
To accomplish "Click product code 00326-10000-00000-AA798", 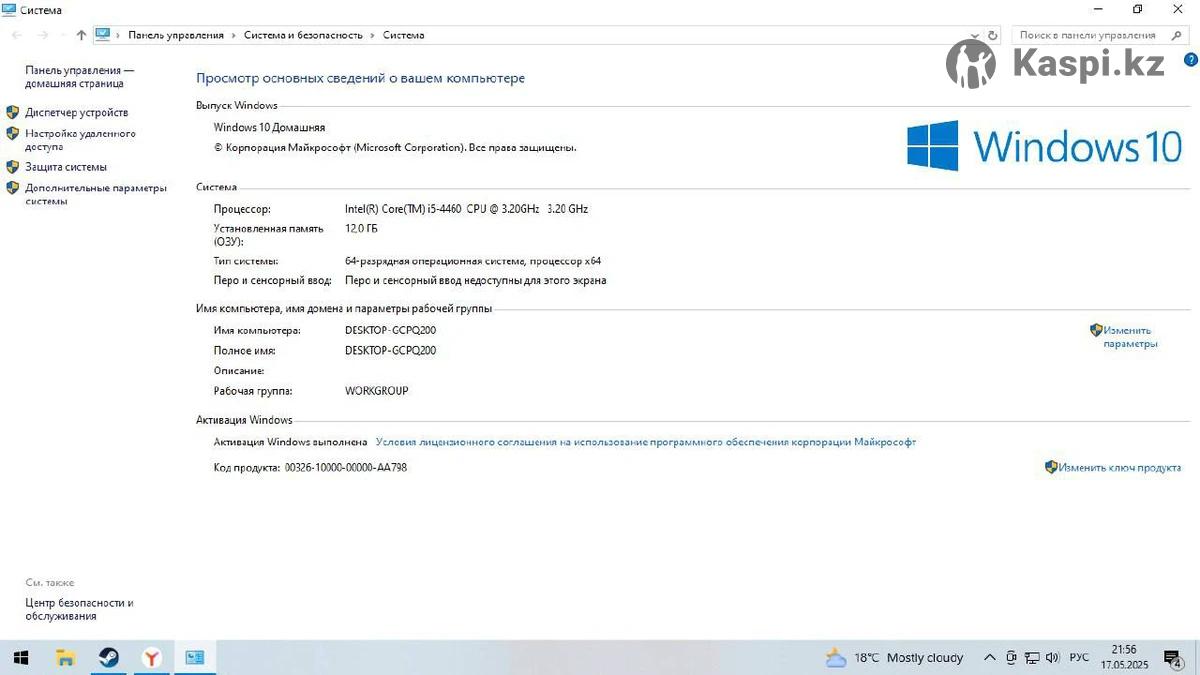I will pyautogui.click(x=346, y=467).
